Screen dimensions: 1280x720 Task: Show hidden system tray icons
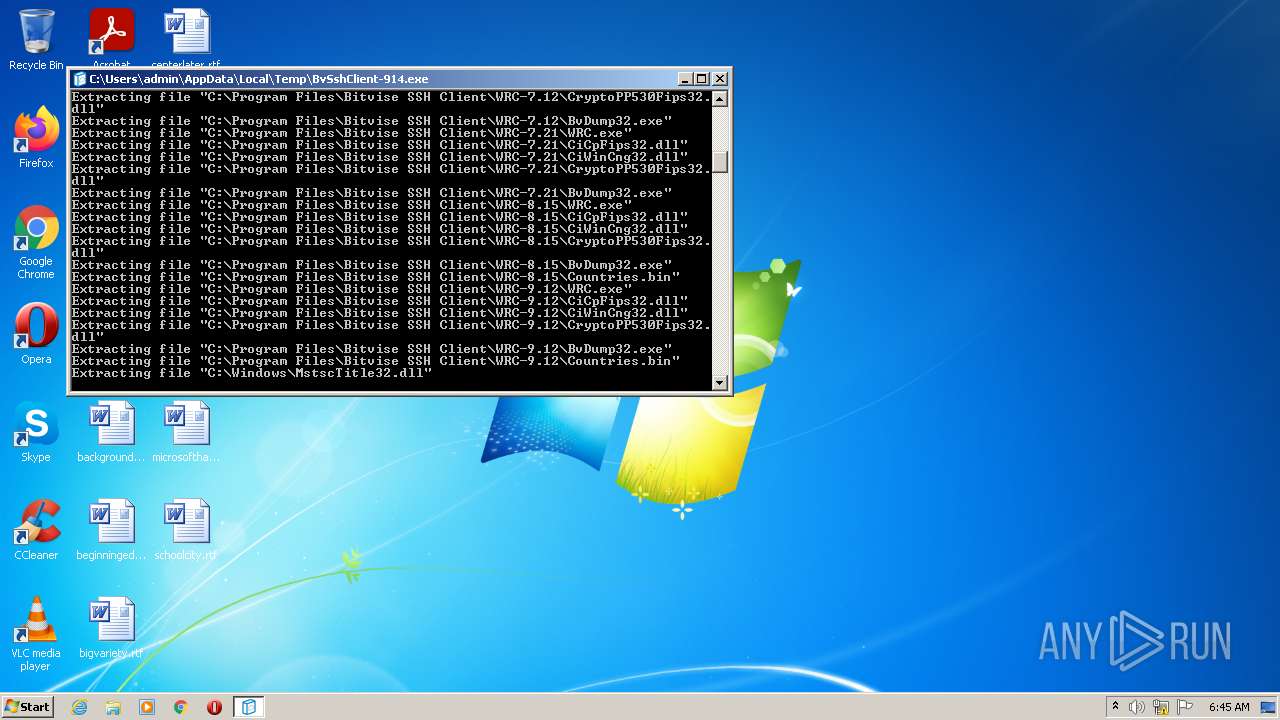coord(1115,707)
